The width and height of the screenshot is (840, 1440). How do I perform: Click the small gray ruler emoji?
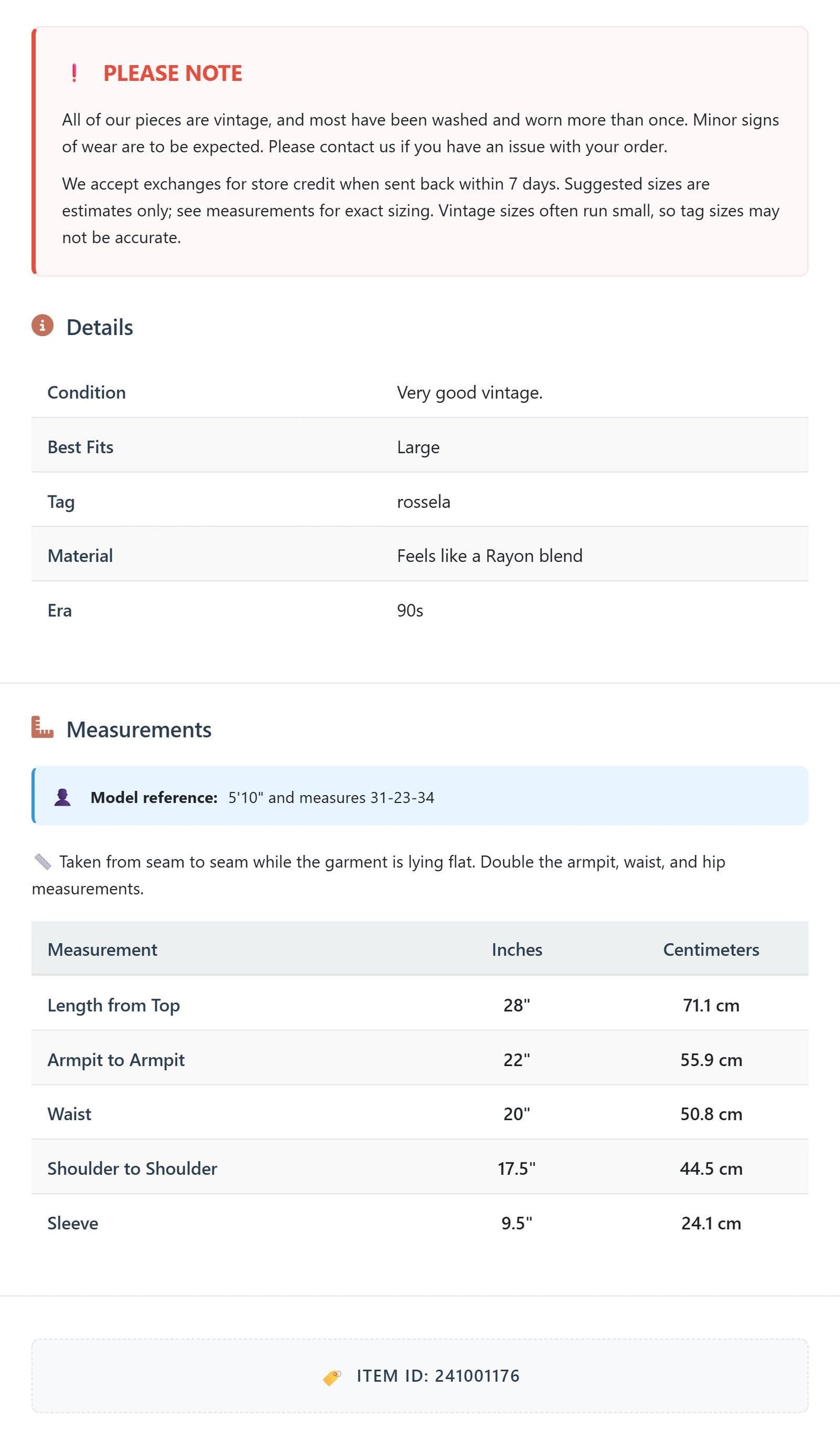(42, 861)
